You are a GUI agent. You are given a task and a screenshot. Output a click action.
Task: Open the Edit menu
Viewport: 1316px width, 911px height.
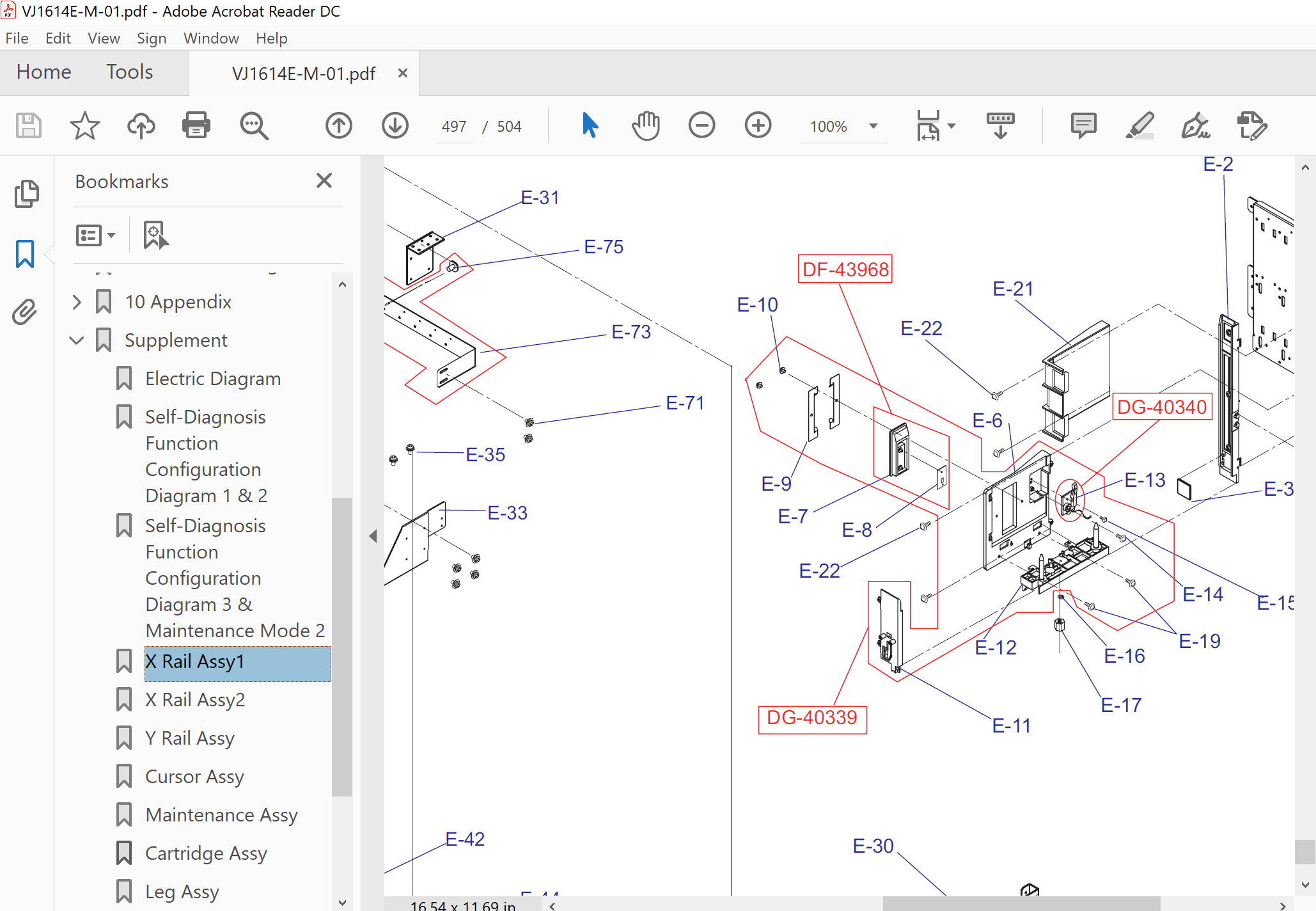click(x=58, y=38)
